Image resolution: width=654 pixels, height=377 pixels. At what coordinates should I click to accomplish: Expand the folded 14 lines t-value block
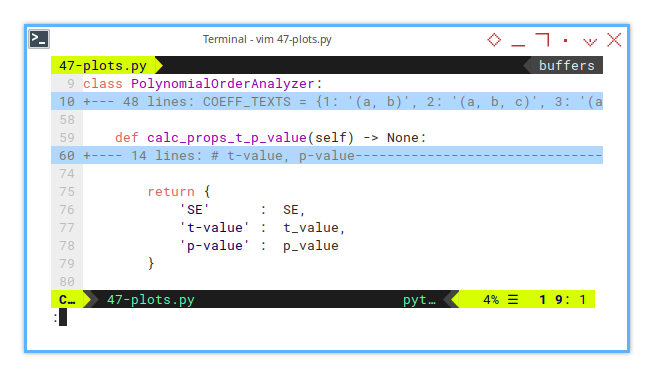tap(327, 155)
